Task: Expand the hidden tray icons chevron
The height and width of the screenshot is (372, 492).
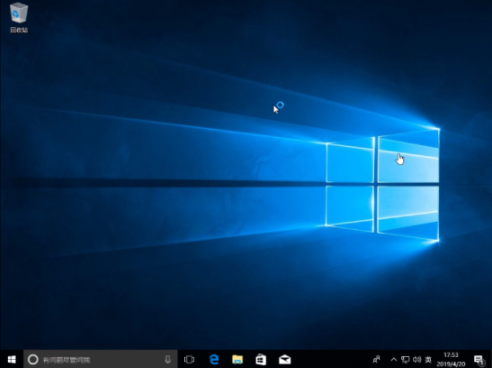Action: click(394, 360)
